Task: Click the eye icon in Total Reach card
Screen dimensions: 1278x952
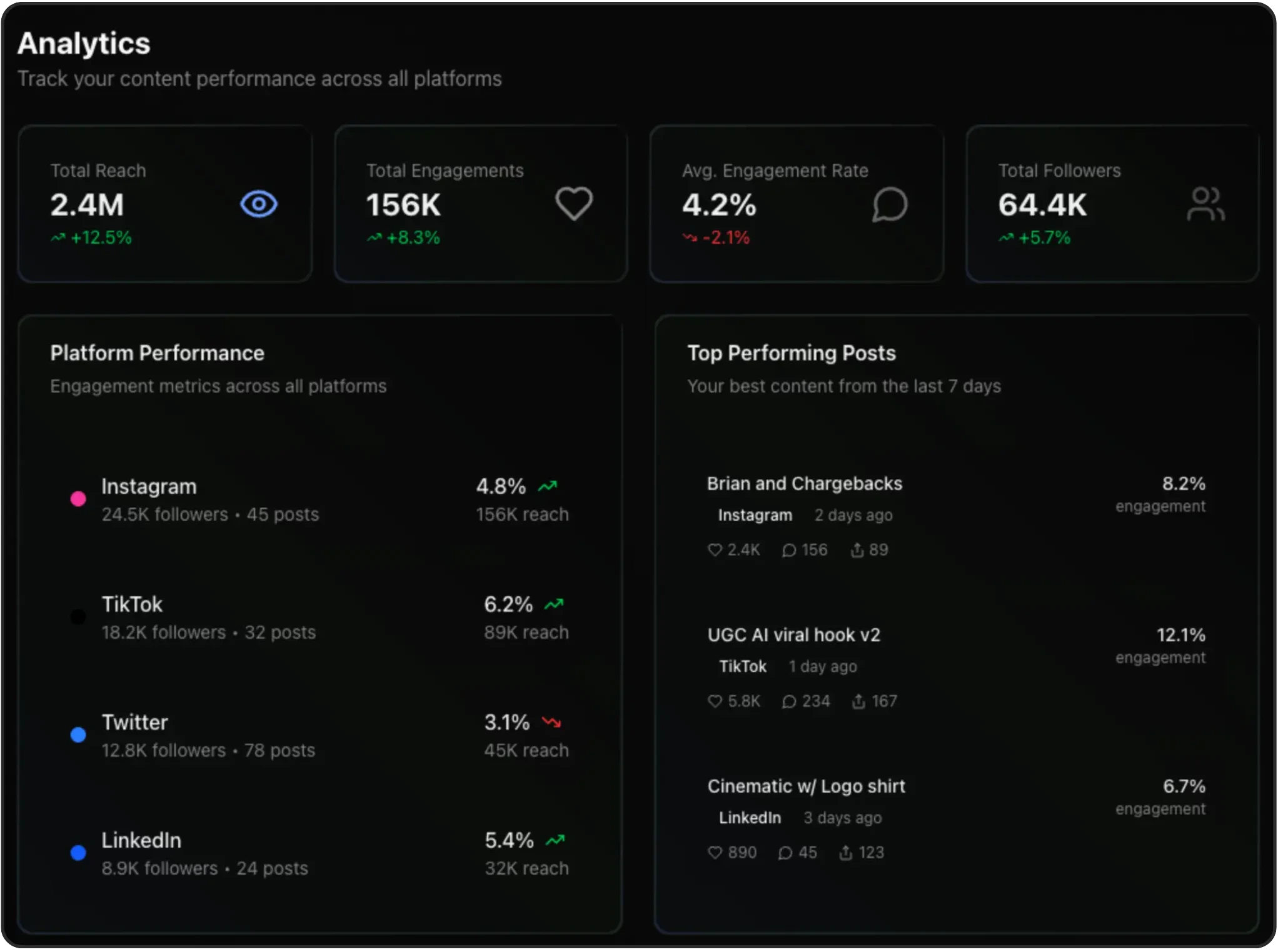Action: pyautogui.click(x=258, y=204)
